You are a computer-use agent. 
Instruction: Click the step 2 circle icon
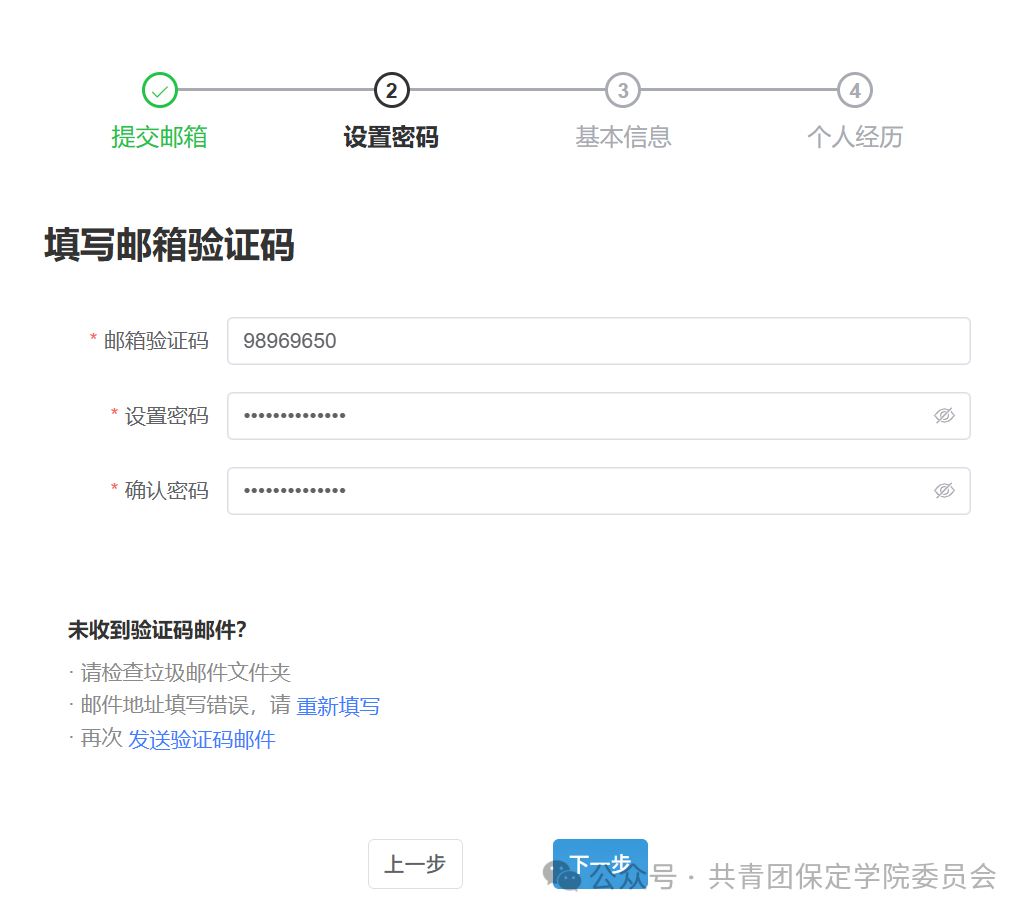coord(391,90)
